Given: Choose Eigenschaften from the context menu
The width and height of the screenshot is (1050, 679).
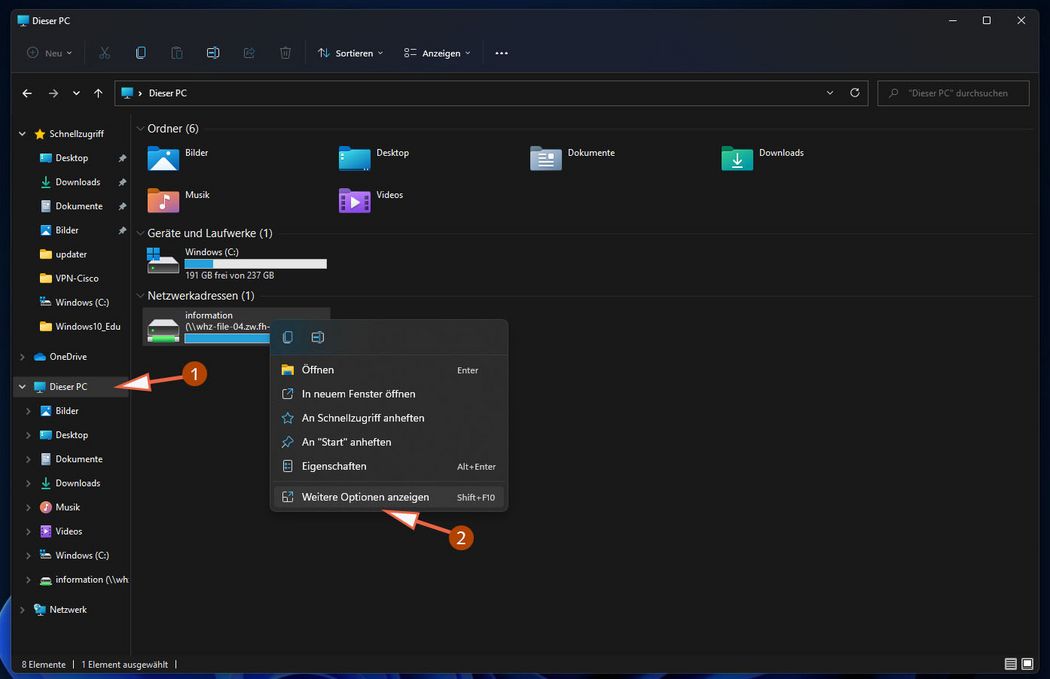Looking at the screenshot, I should pos(389,467).
